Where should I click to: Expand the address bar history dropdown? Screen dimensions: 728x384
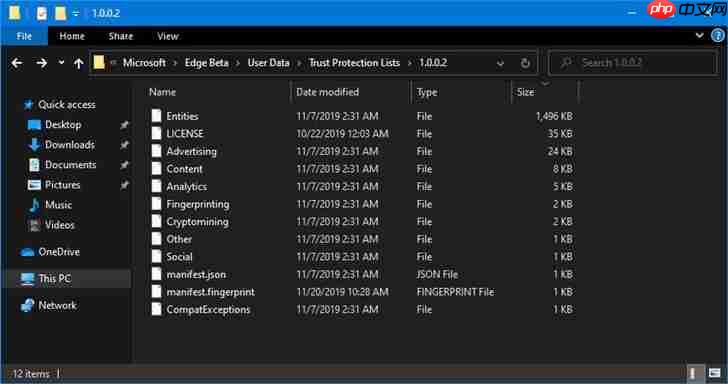(x=500, y=63)
